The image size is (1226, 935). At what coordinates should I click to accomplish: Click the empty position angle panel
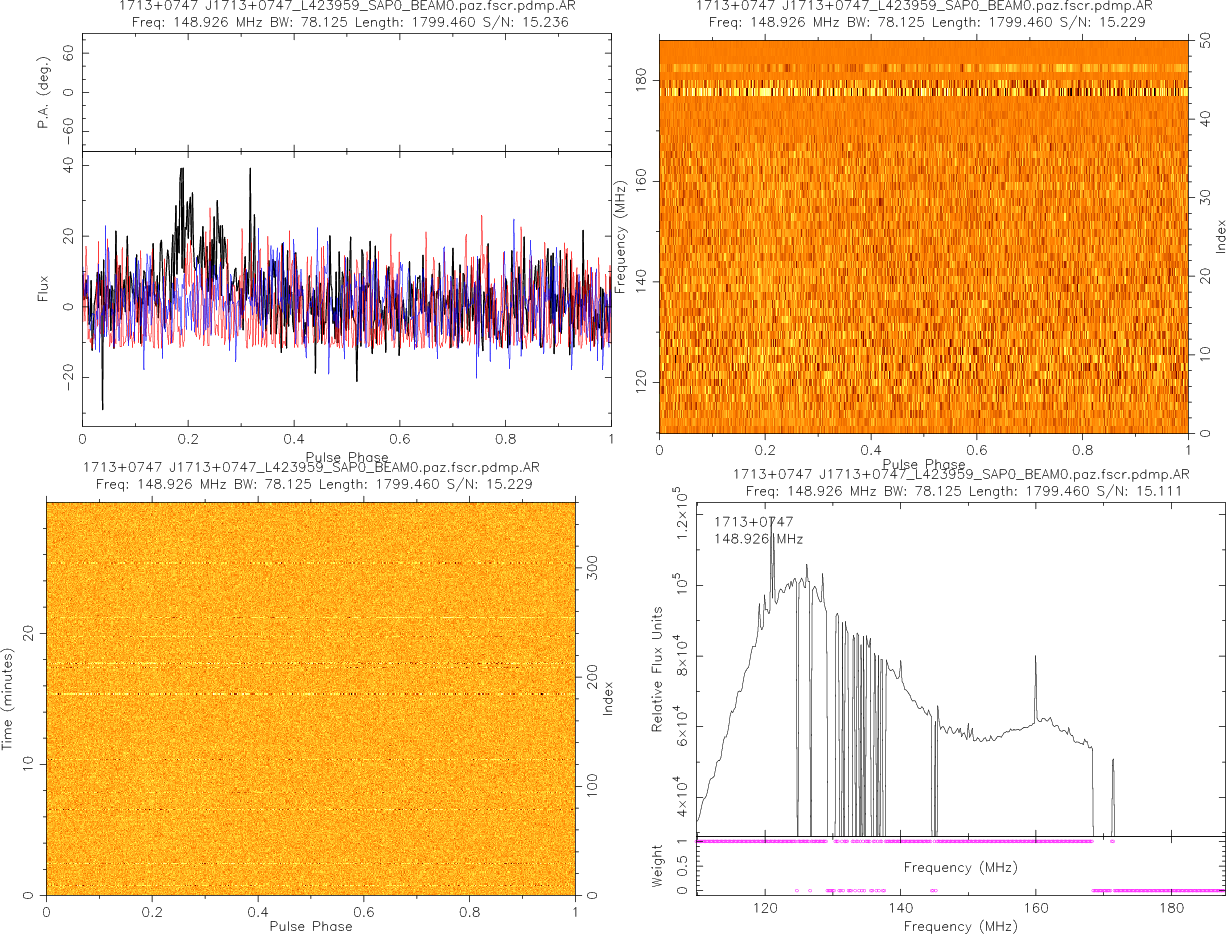click(346, 92)
